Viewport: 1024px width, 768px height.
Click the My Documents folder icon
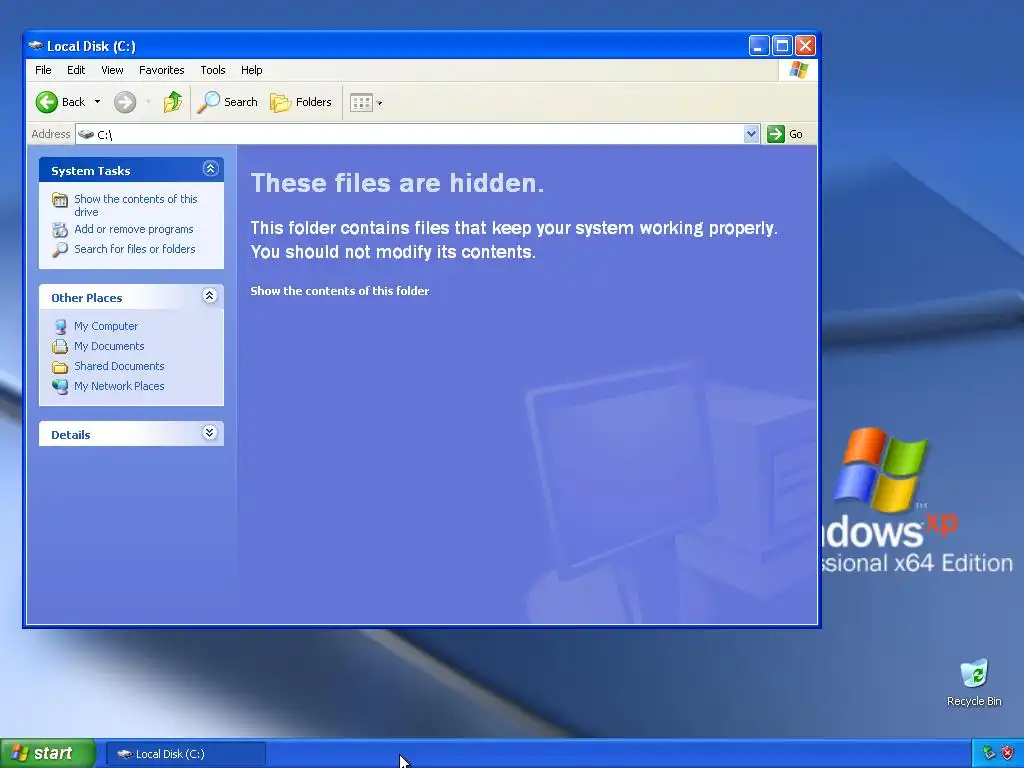60,347
